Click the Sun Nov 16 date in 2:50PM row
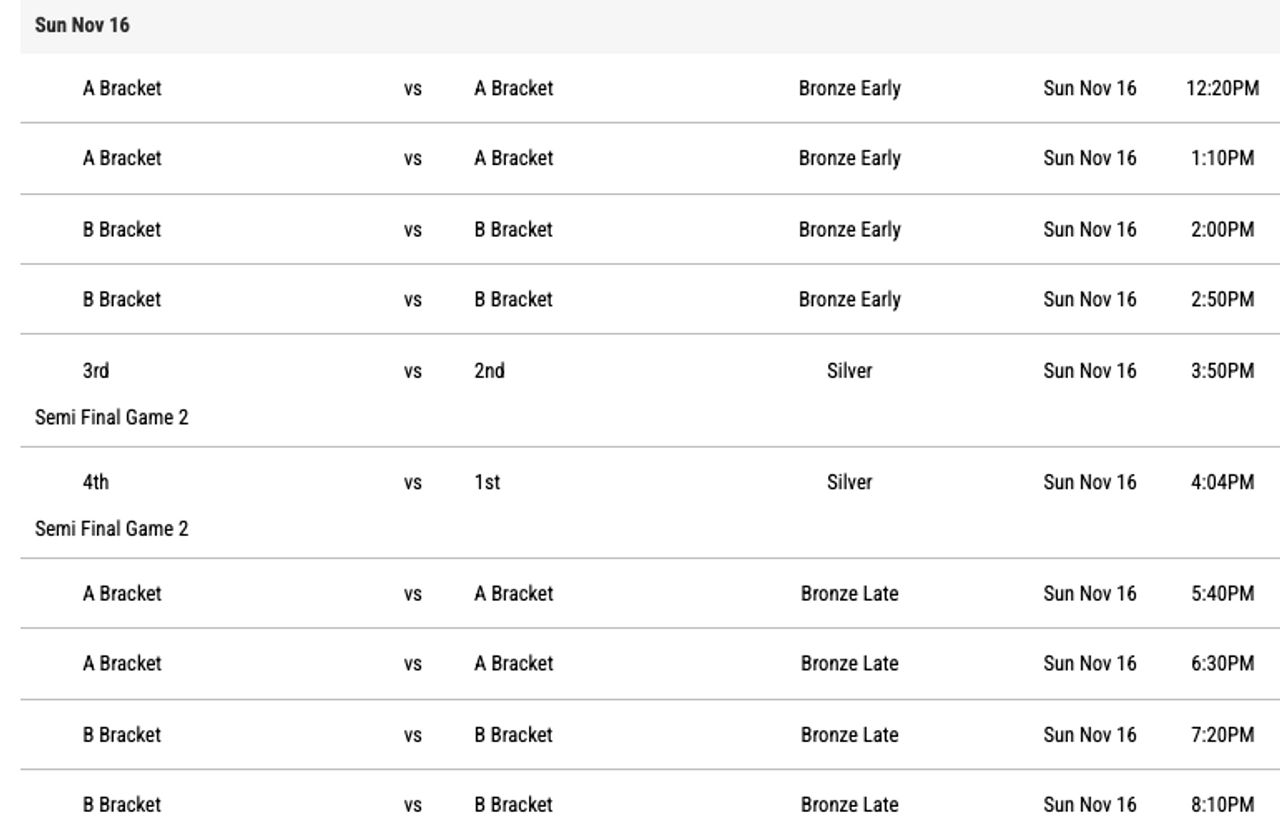The image size is (1280, 833). click(x=1090, y=299)
